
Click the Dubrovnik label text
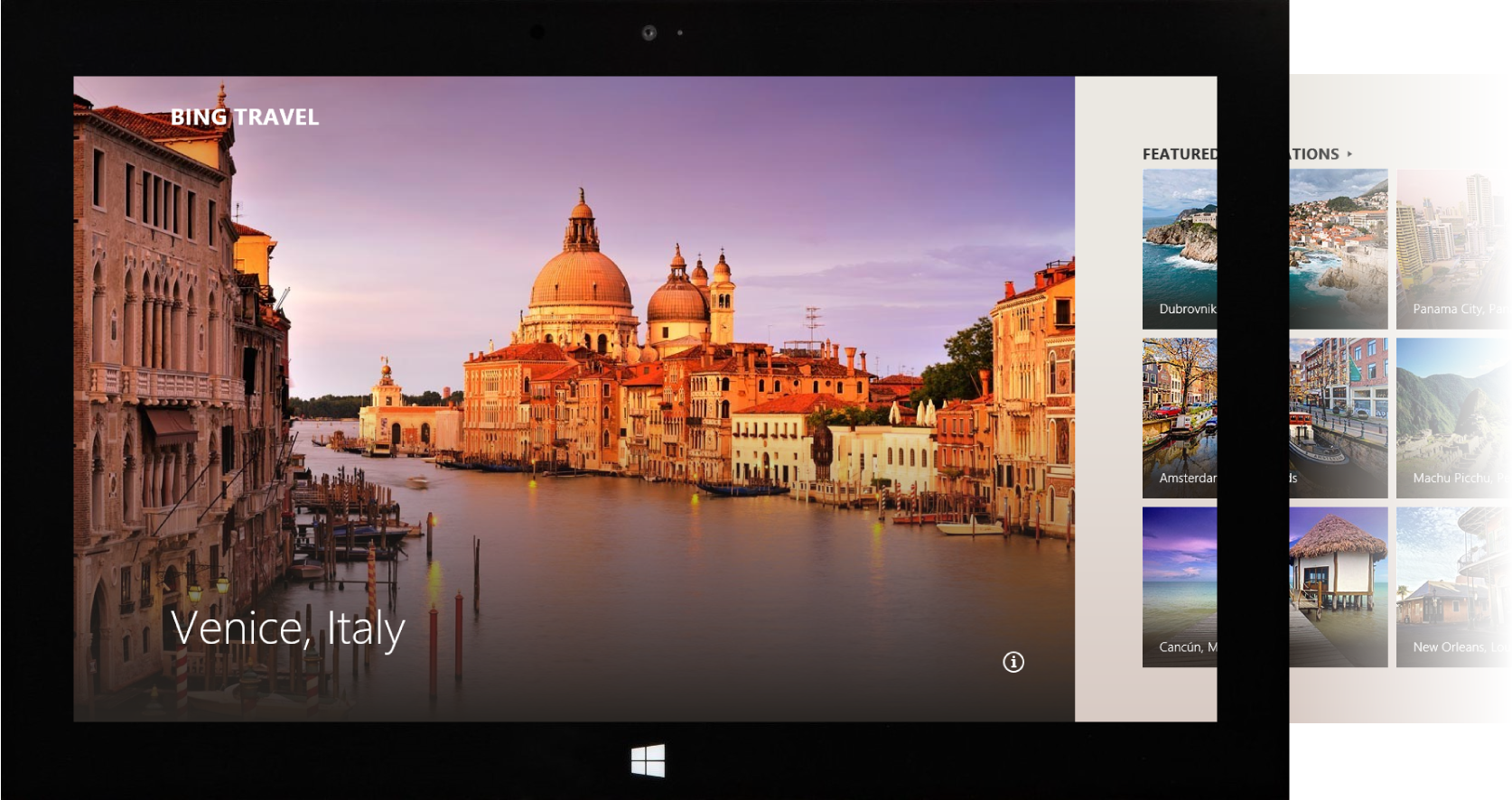tap(1187, 309)
